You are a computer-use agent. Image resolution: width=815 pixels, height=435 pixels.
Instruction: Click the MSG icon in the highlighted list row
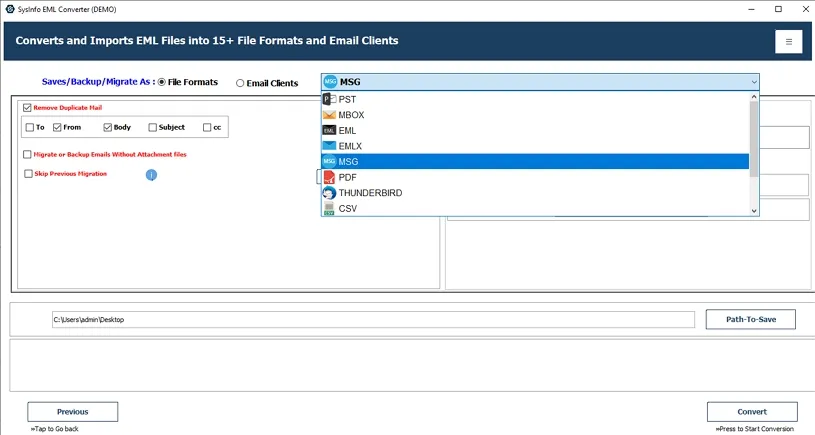[x=329, y=161]
